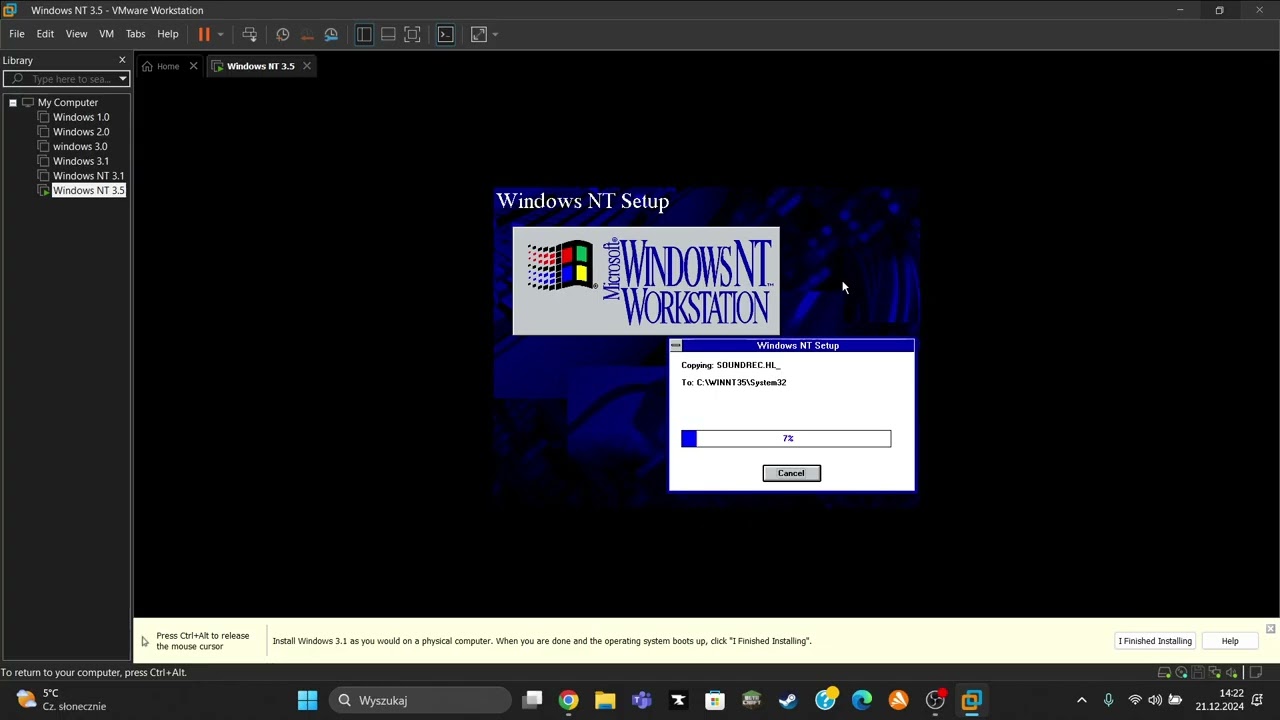Open the library search dropdown arrow

pyautogui.click(x=123, y=79)
